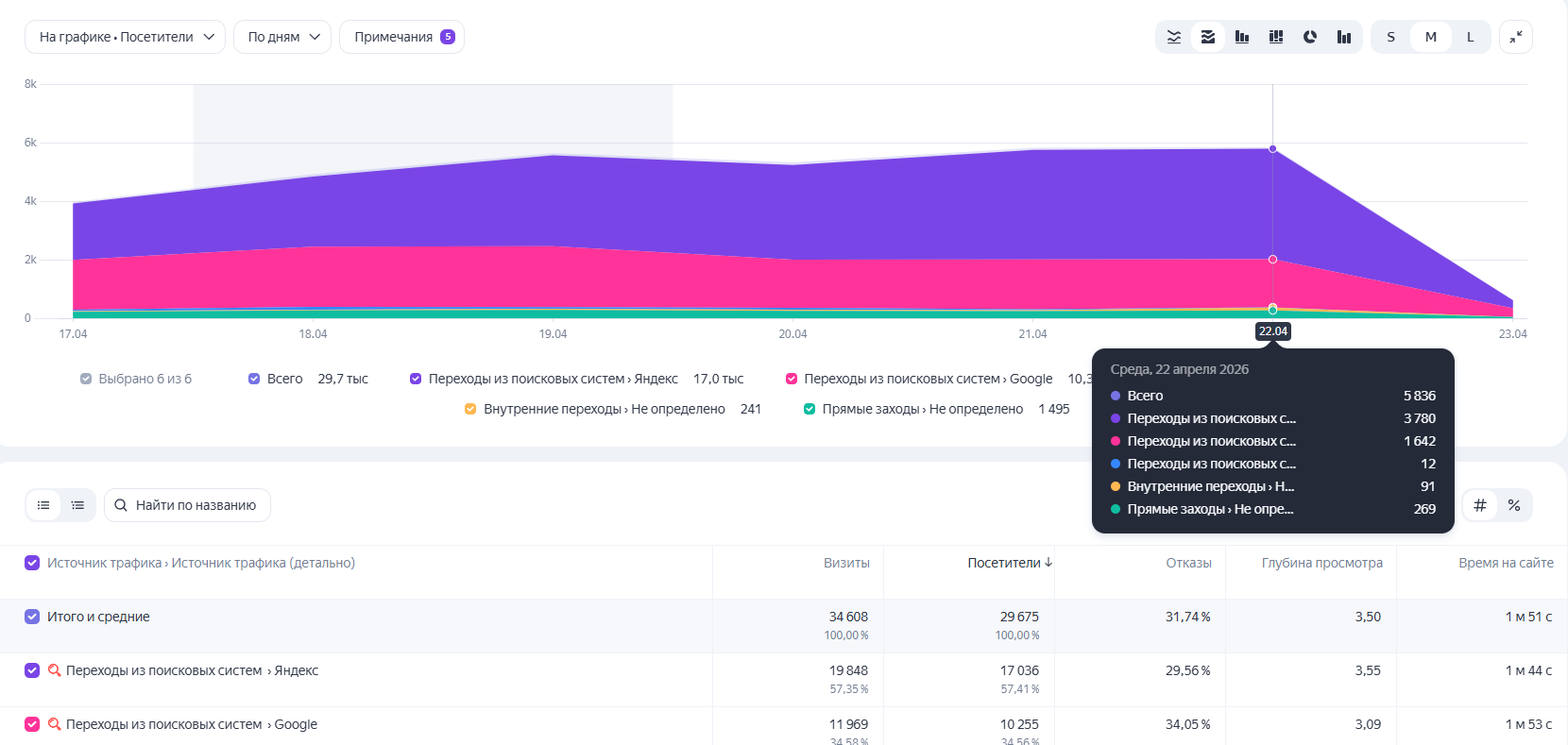Click the '17 036' Яндекс visitors cell
Image resolution: width=1568 pixels, height=745 pixels.
point(1019,670)
